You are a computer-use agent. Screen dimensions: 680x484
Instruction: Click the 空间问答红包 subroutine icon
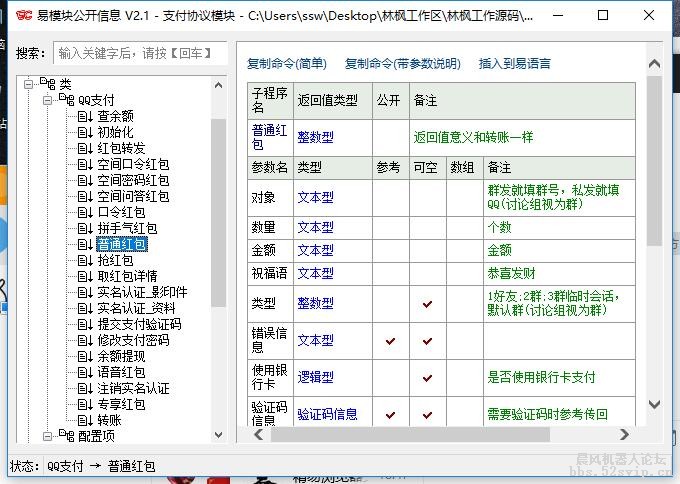coord(85,196)
